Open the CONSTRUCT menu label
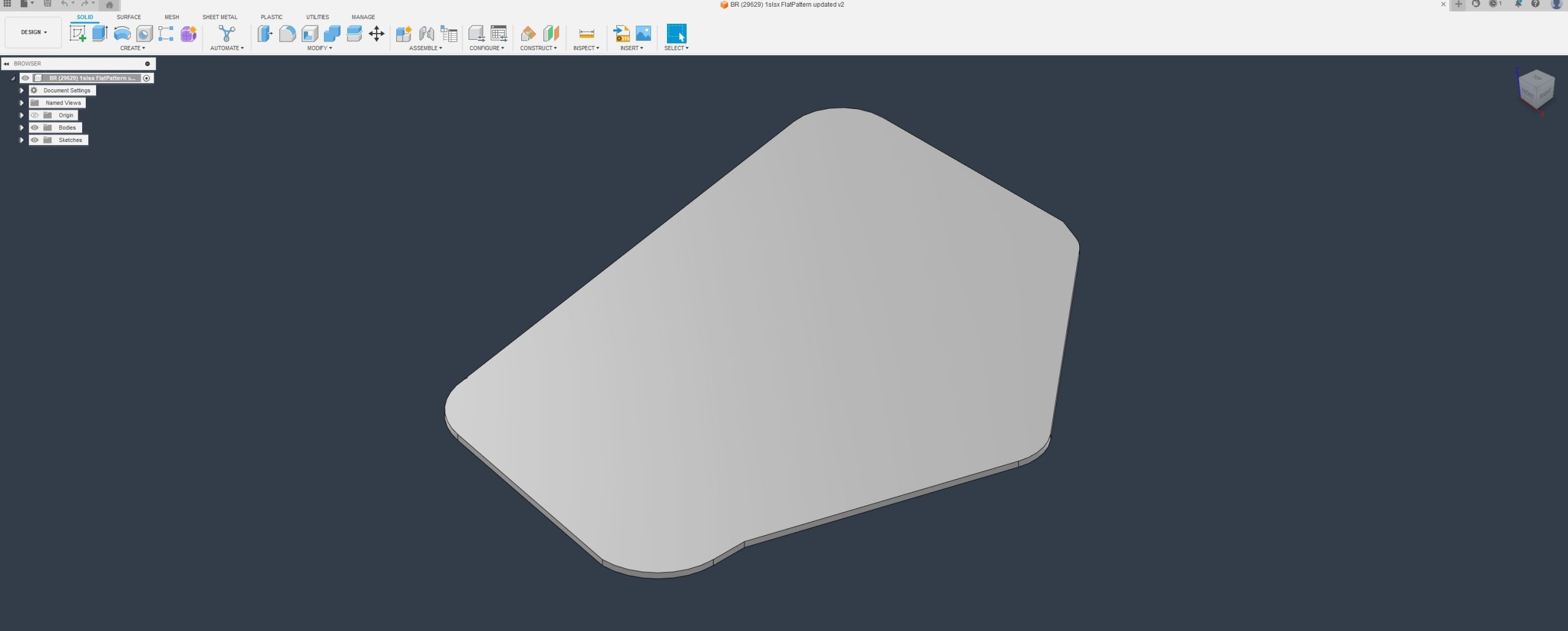This screenshot has width=1568, height=631. [x=538, y=48]
